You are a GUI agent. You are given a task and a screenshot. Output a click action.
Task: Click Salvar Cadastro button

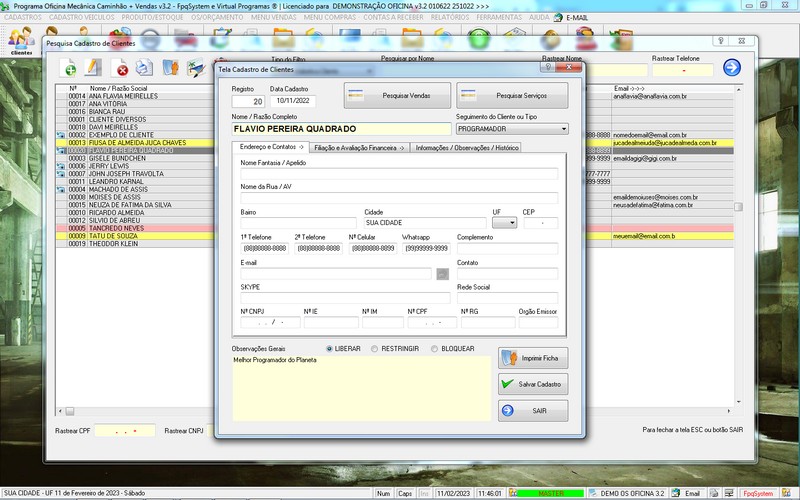click(x=533, y=384)
